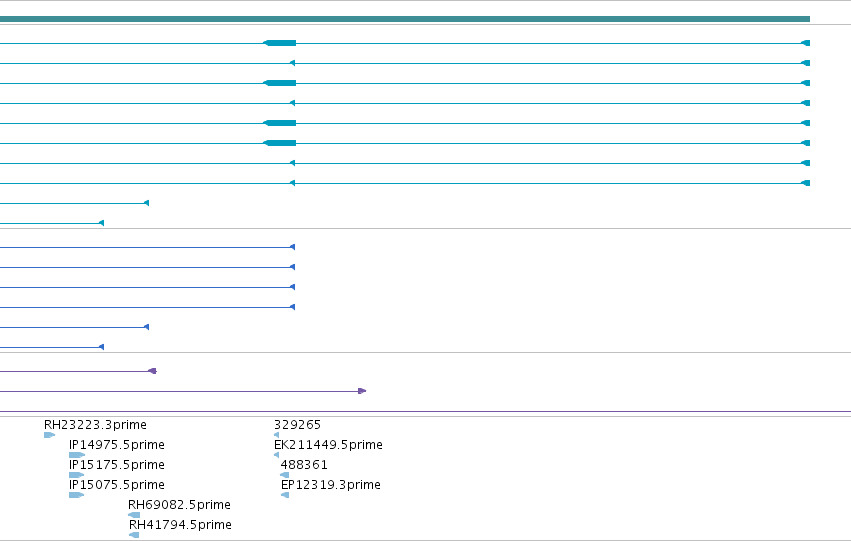Select the EK211449.5prime label
The height and width of the screenshot is (541, 851).
pos(328,444)
